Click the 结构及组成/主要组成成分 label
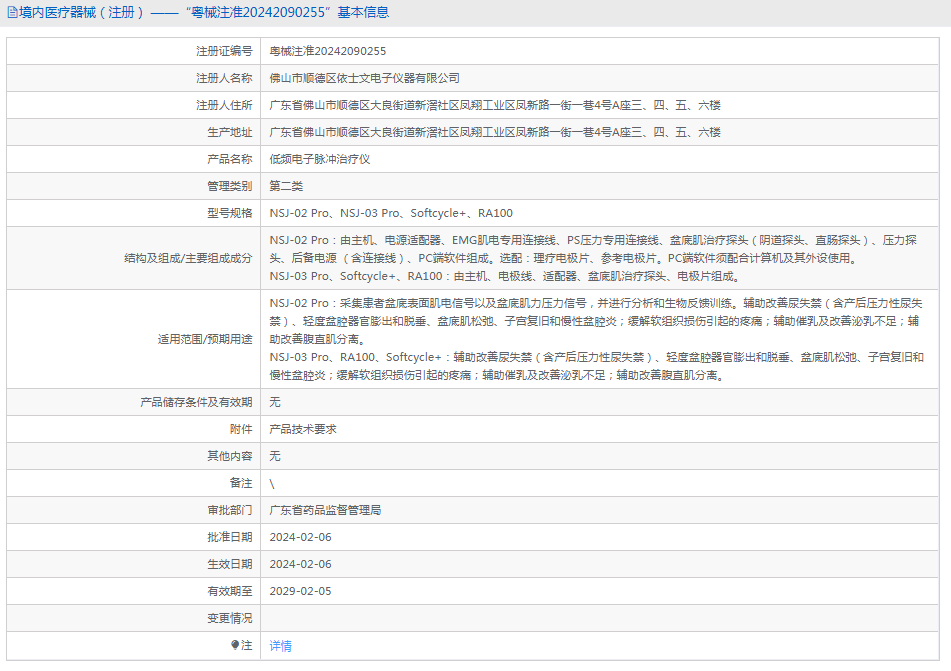The height and width of the screenshot is (671, 951). pos(188,258)
